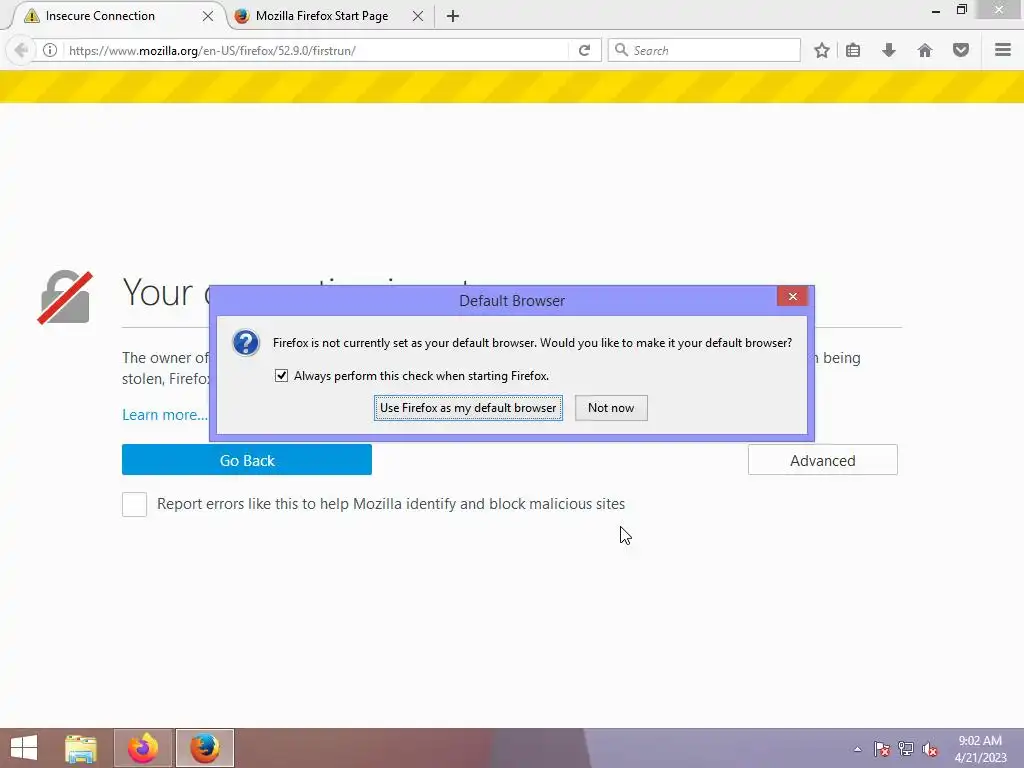This screenshot has width=1024, height=768.
Task: Open Advanced certificate error options
Action: click(x=822, y=460)
